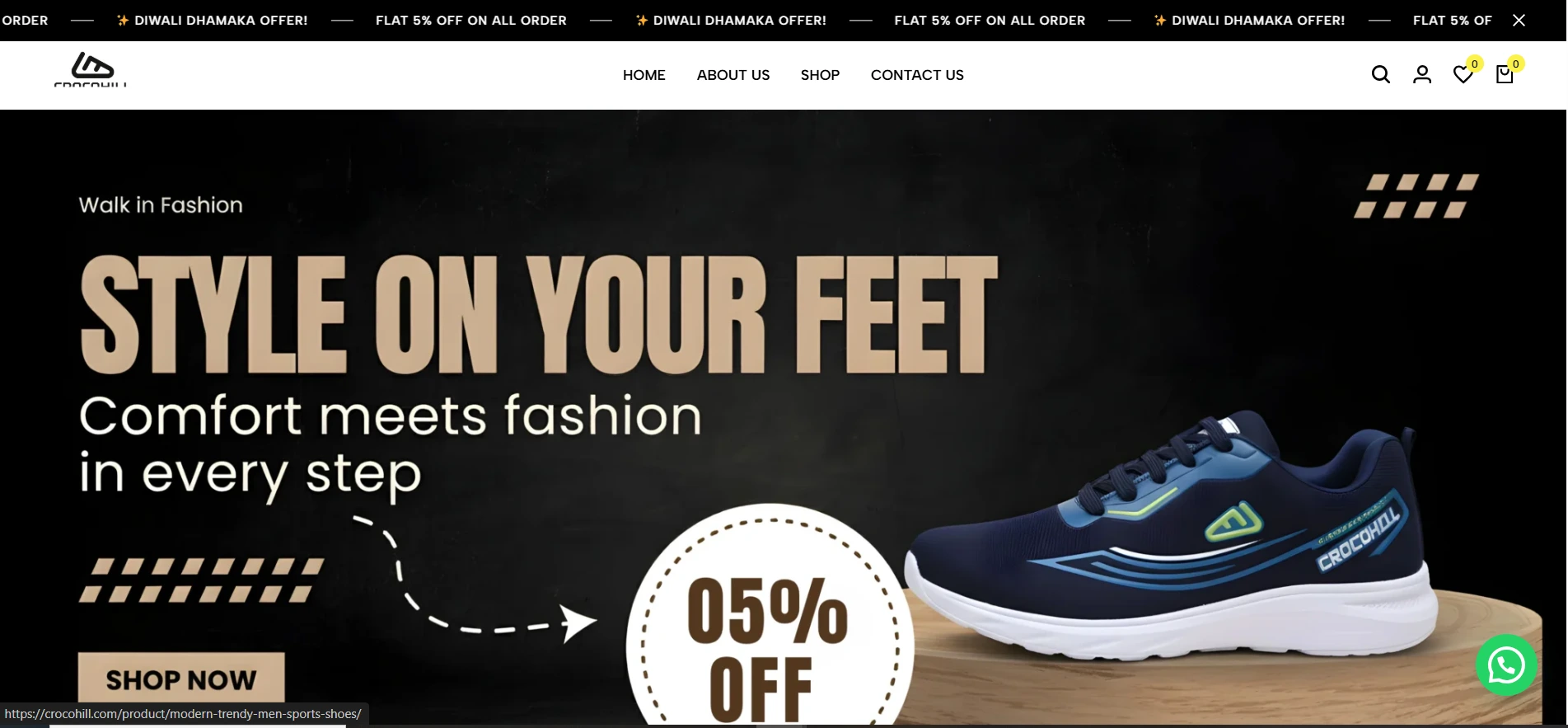Go to homepage via Crocohill logo

coord(91,69)
